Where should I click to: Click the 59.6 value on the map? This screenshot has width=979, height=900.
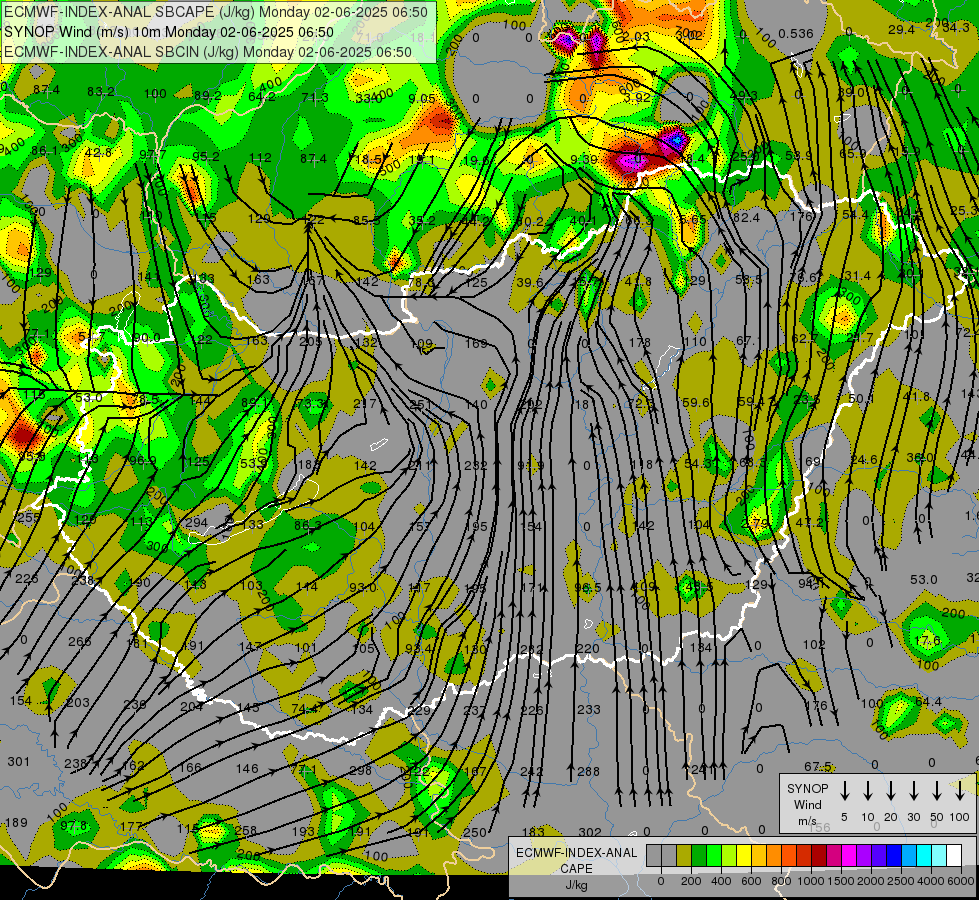[696, 402]
